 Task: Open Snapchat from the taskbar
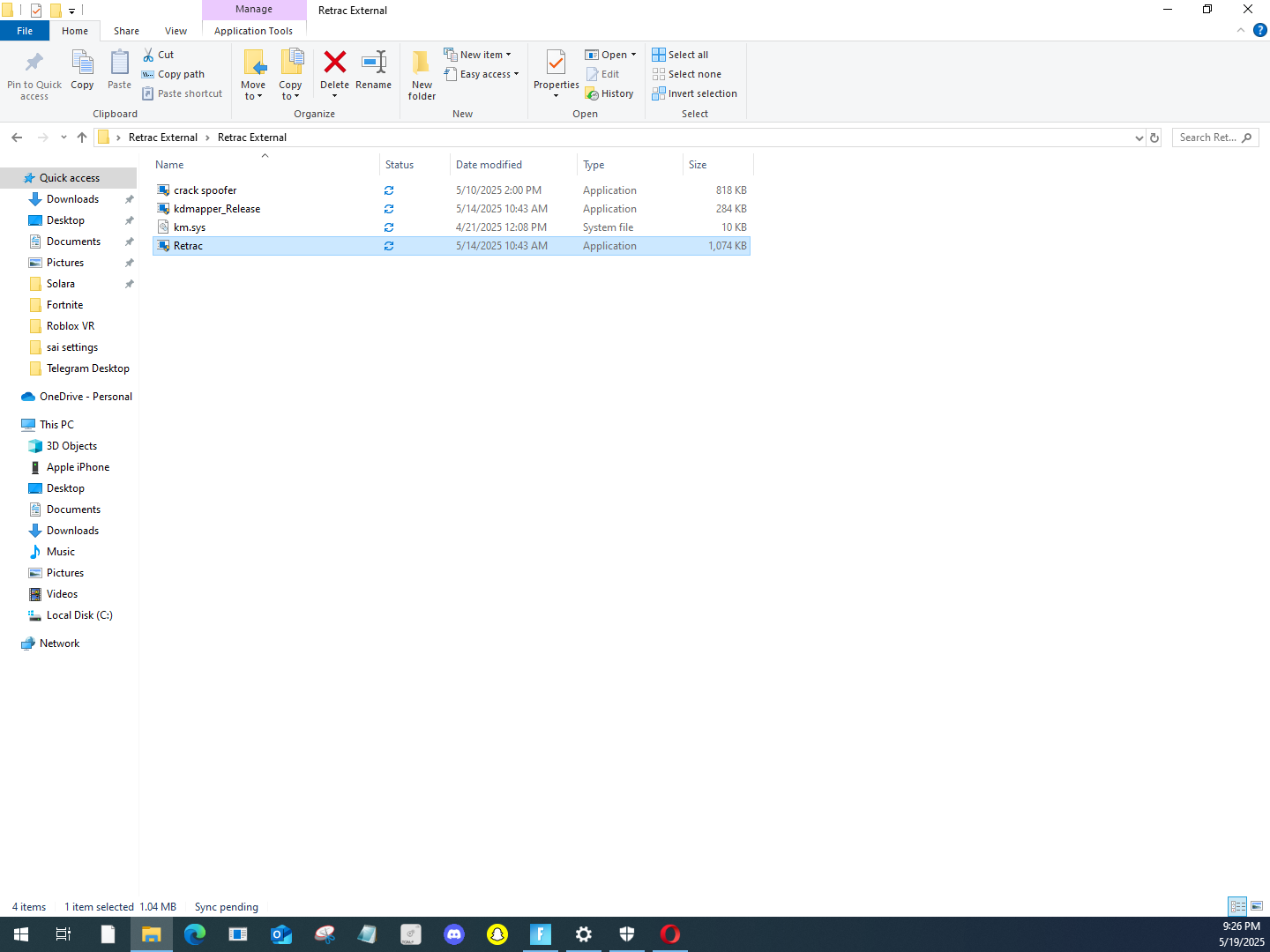[497, 934]
